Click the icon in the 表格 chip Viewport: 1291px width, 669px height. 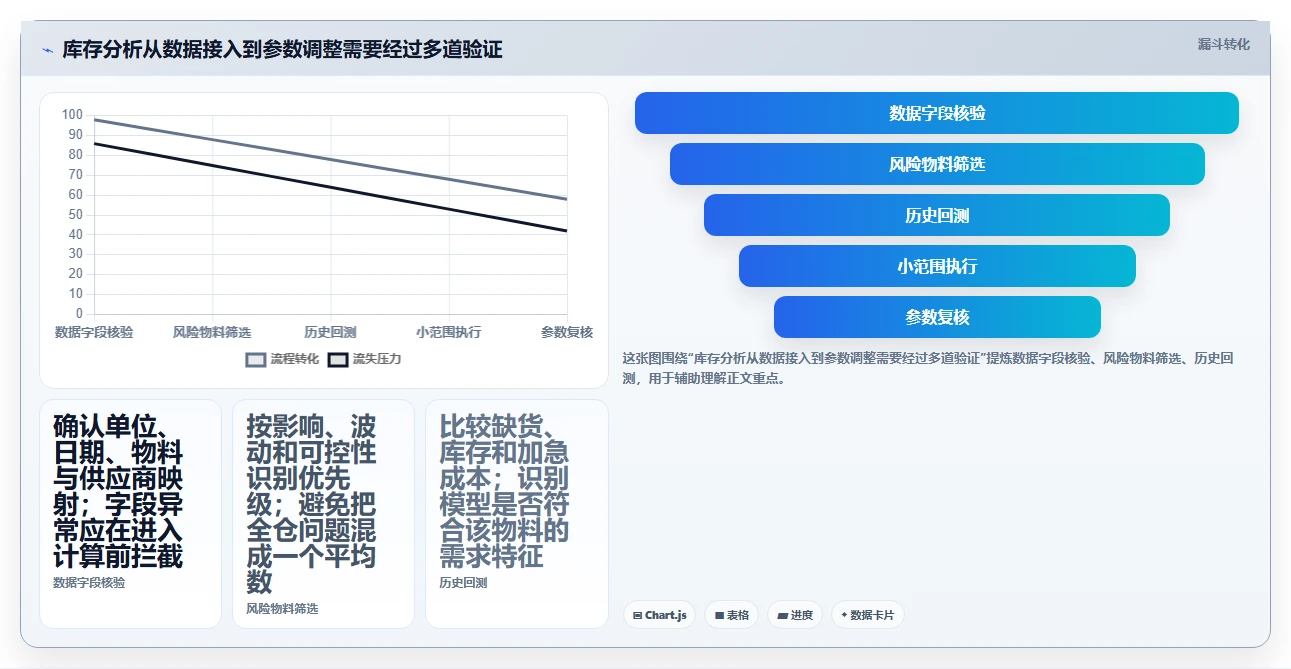719,616
